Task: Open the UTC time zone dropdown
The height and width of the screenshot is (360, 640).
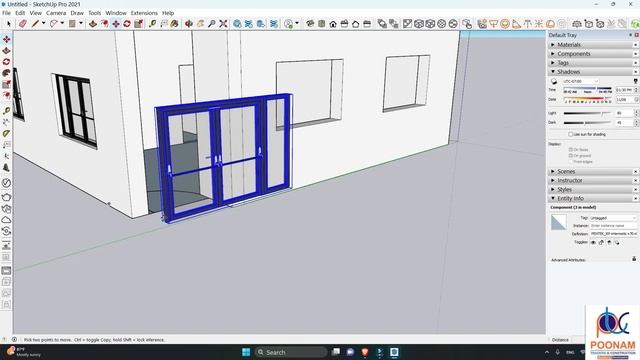Action: pos(581,81)
